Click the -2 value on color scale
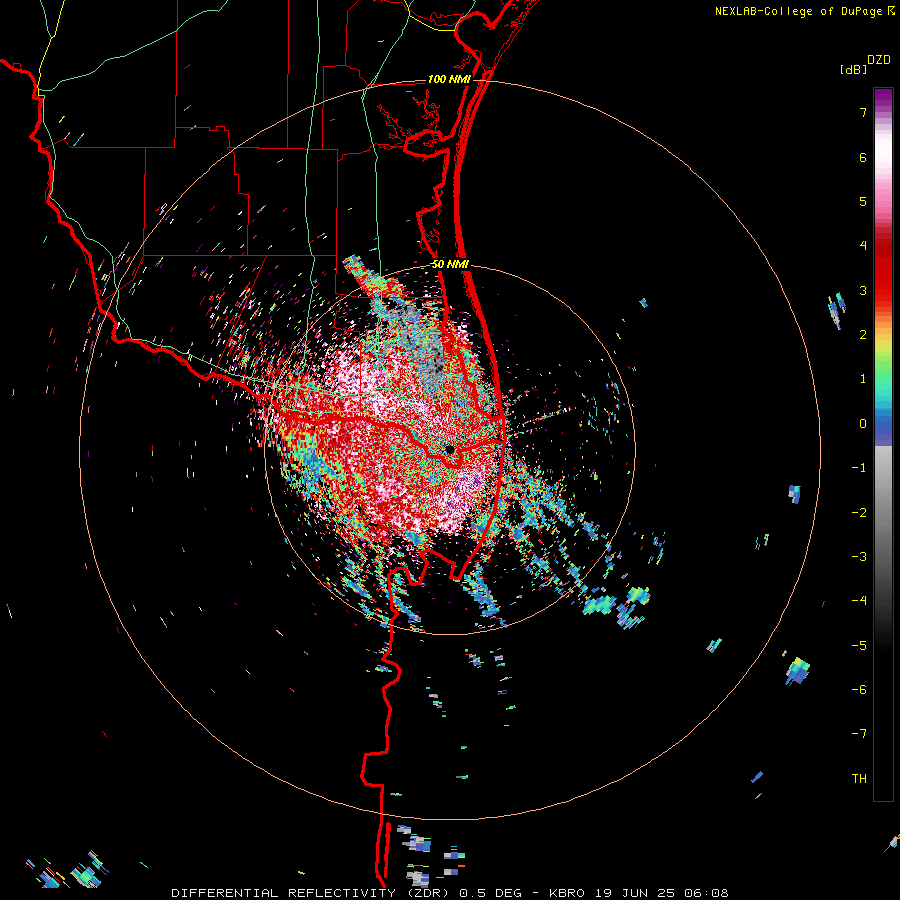Viewport: 900px width, 900px height. [859, 512]
